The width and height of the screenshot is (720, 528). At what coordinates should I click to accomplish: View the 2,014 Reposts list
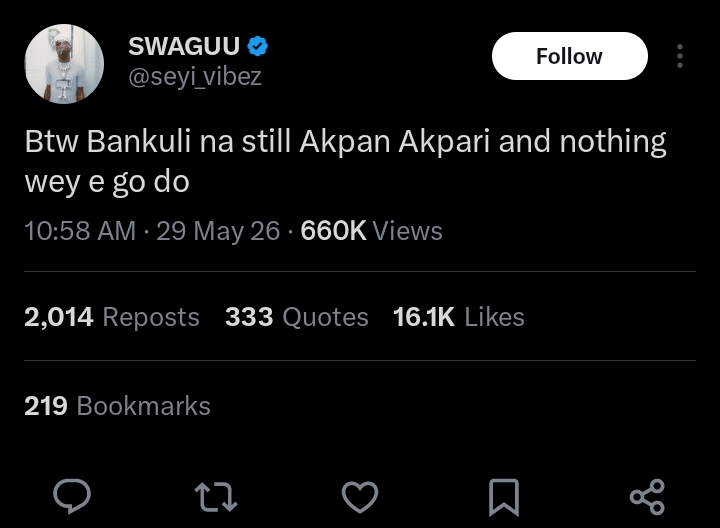(112, 317)
